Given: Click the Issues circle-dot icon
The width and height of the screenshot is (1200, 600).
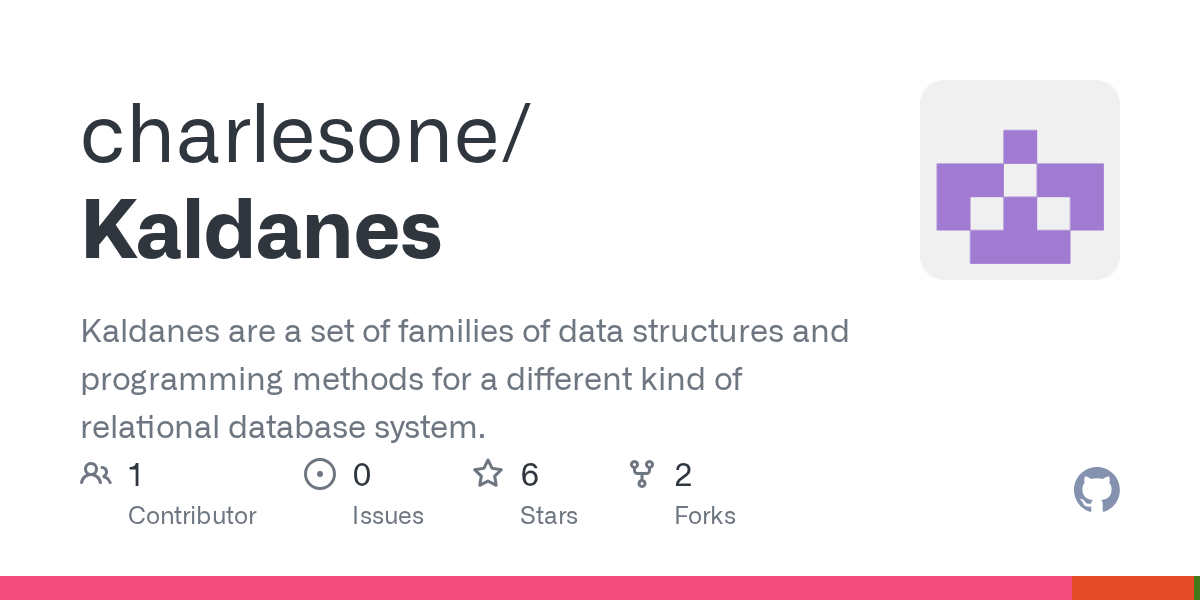Looking at the screenshot, I should tap(319, 474).
